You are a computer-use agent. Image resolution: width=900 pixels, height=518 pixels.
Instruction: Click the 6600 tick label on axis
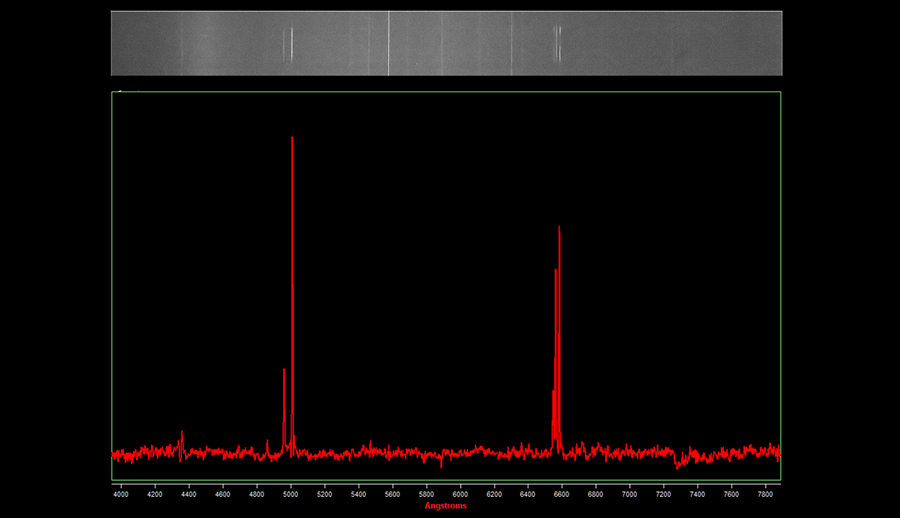pyautogui.click(x=562, y=493)
